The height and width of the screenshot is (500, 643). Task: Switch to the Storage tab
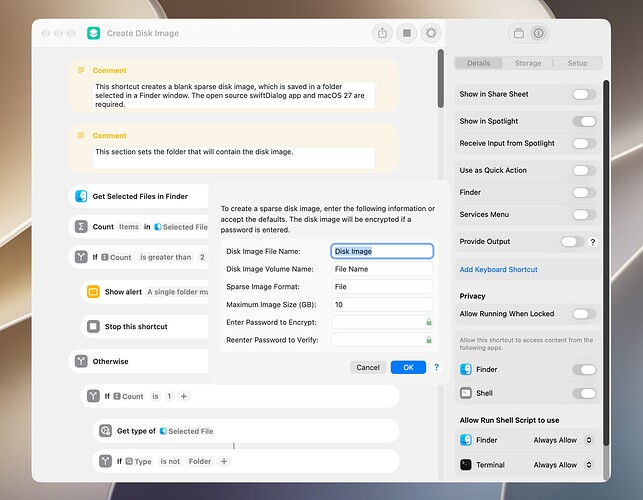[x=528, y=63]
